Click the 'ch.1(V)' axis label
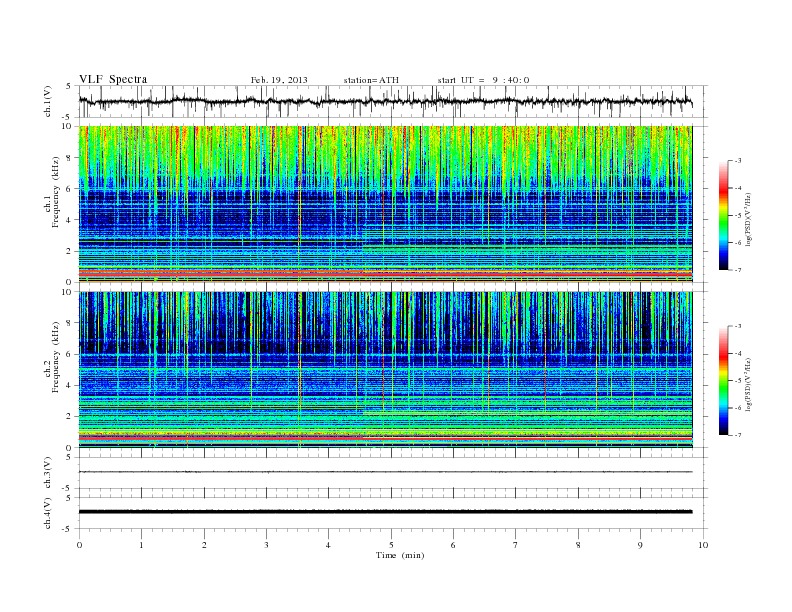Screen dimensions: 792x612 pos(48,101)
